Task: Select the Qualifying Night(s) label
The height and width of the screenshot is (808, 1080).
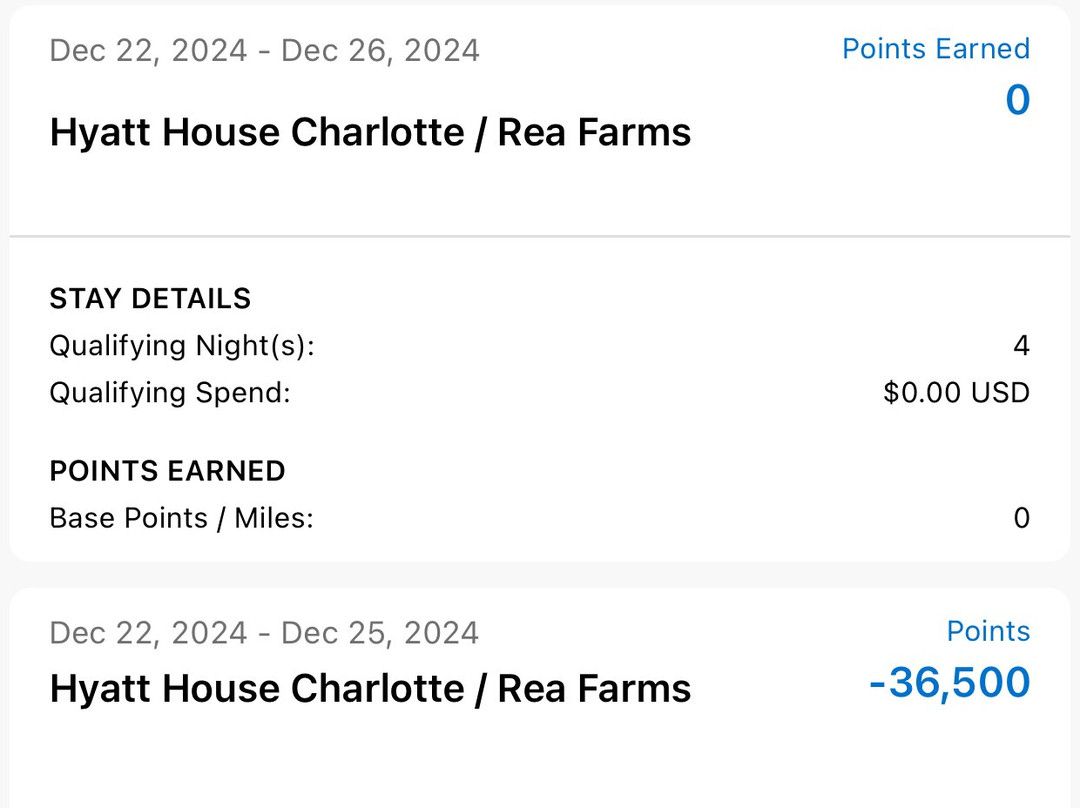Action: point(181,345)
